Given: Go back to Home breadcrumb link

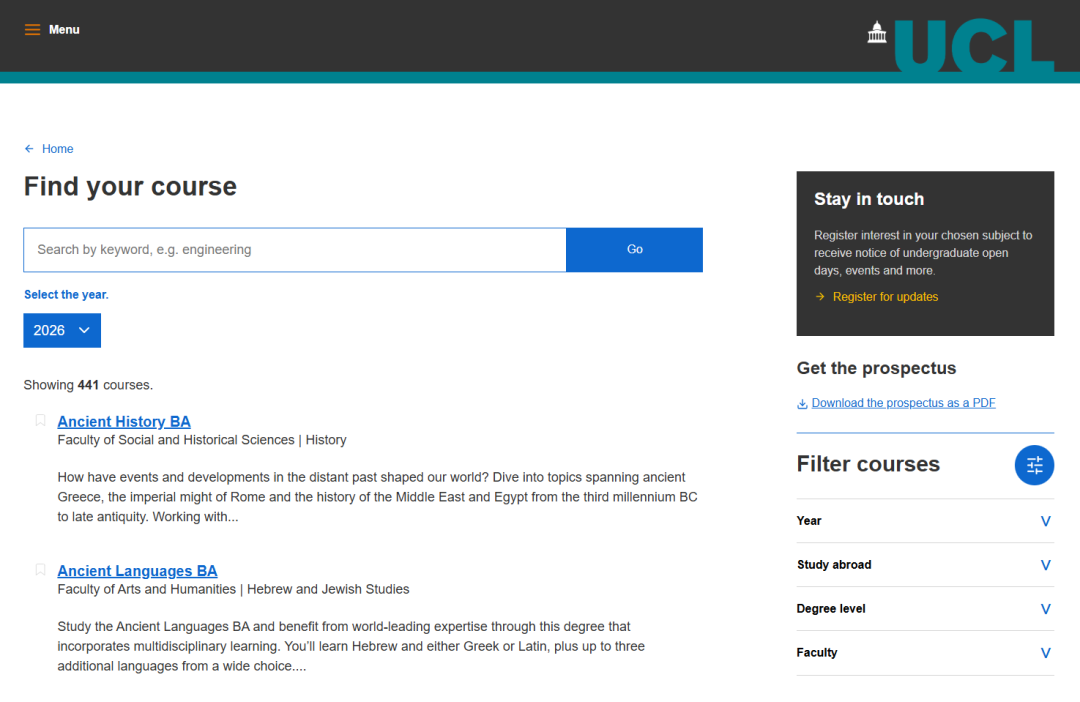Looking at the screenshot, I should pos(57,149).
